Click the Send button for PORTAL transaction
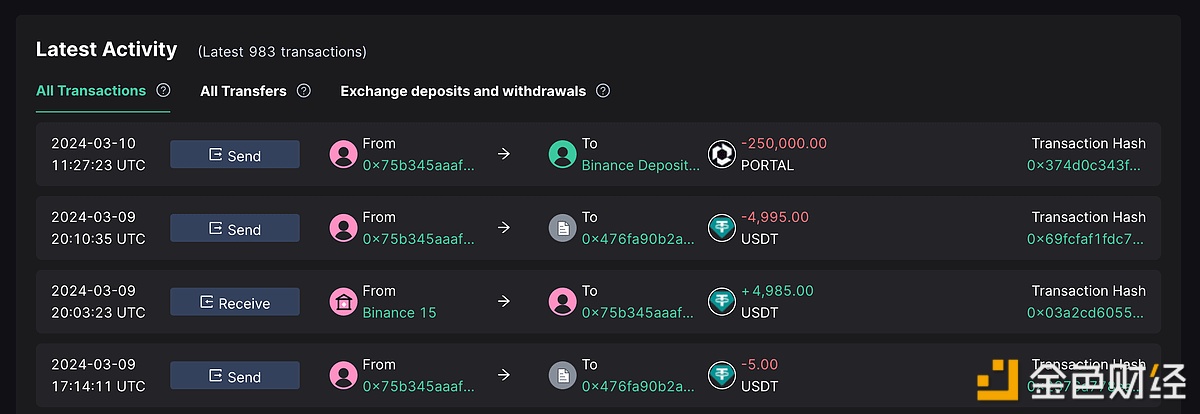The height and width of the screenshot is (414, 1200). tap(235, 155)
